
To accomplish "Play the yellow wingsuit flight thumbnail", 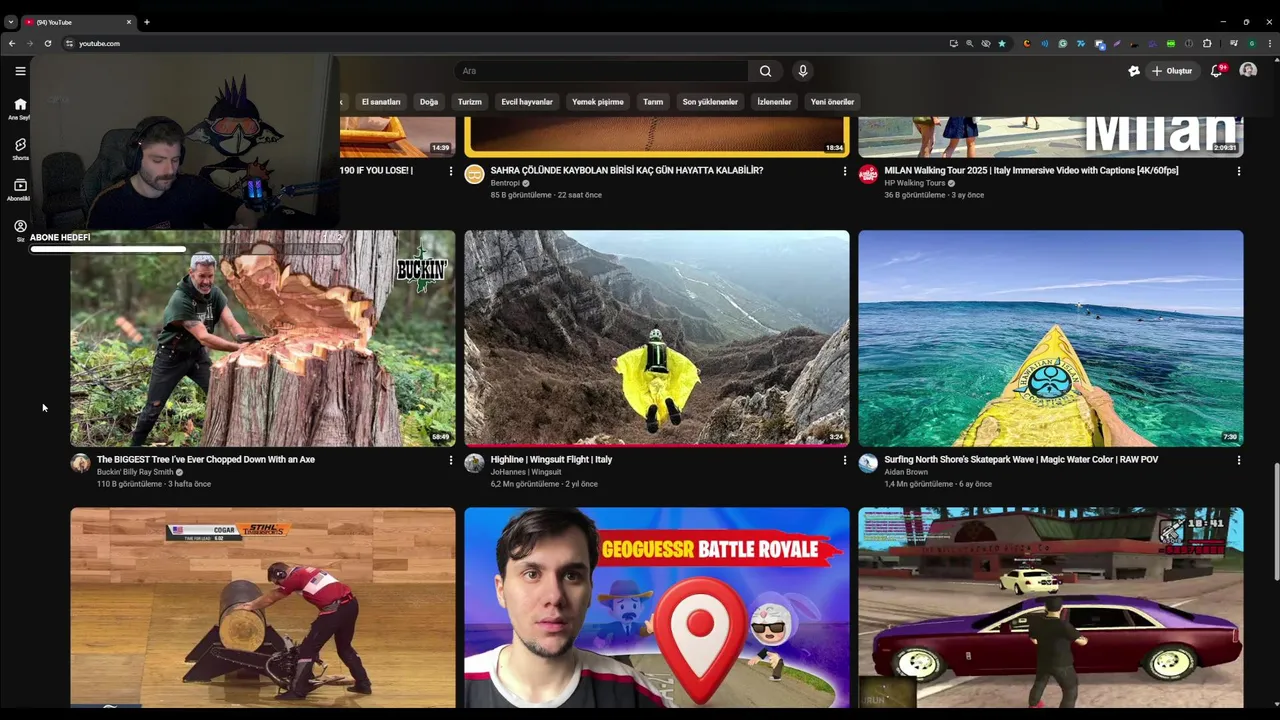I will coord(657,338).
